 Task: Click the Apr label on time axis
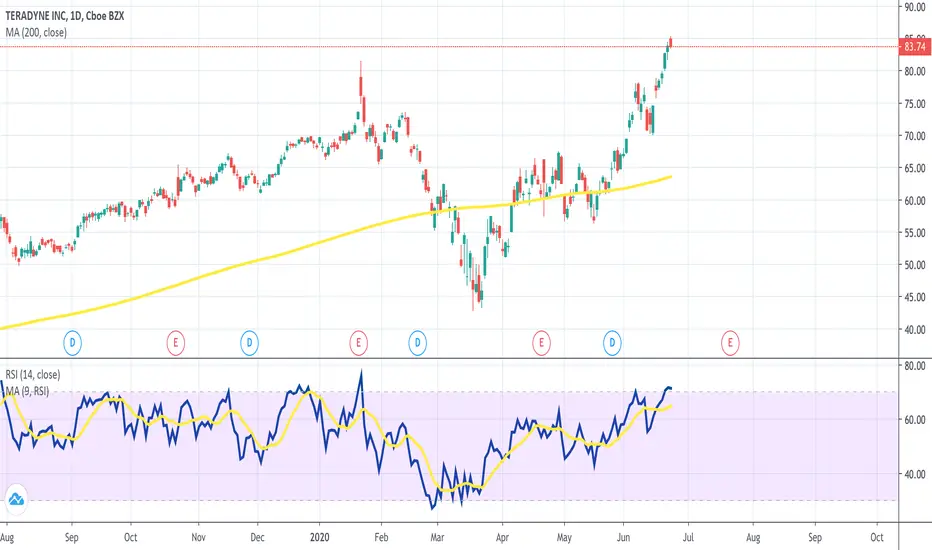[x=502, y=537]
